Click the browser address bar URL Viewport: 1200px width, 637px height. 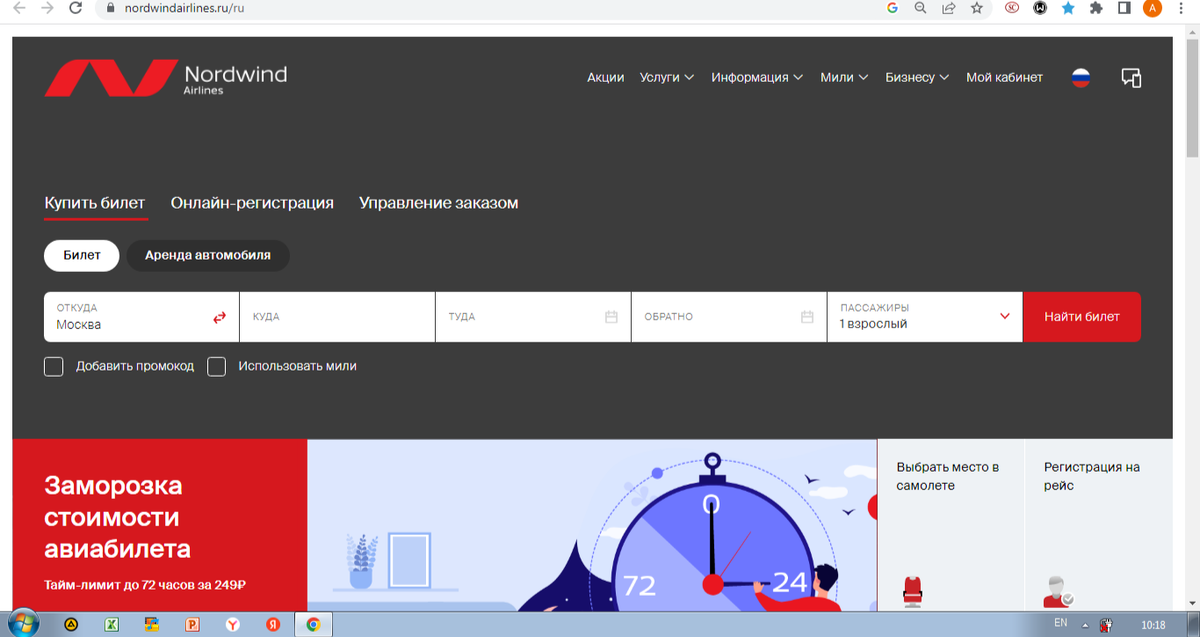click(x=184, y=8)
